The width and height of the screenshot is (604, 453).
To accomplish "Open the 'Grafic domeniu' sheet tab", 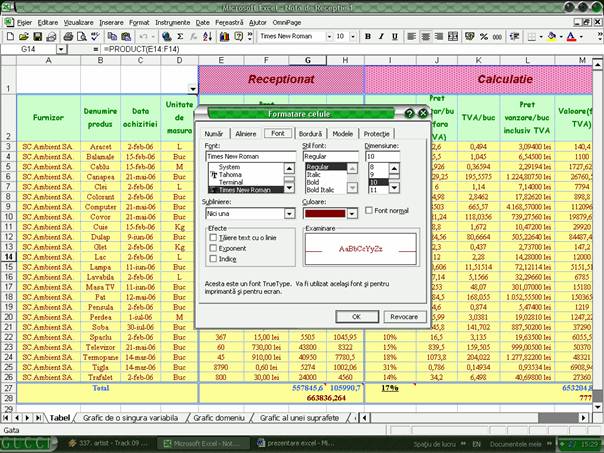I will click(x=219, y=418).
